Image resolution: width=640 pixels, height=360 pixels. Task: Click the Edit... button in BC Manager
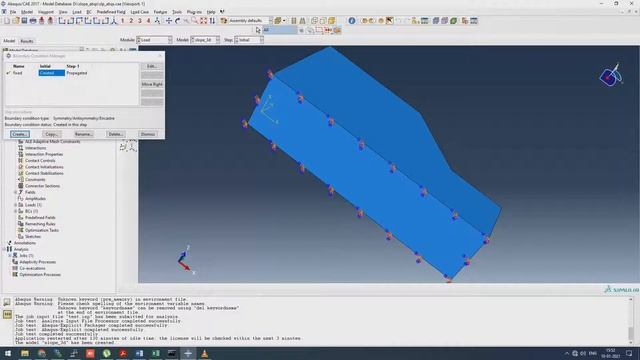coord(152,66)
